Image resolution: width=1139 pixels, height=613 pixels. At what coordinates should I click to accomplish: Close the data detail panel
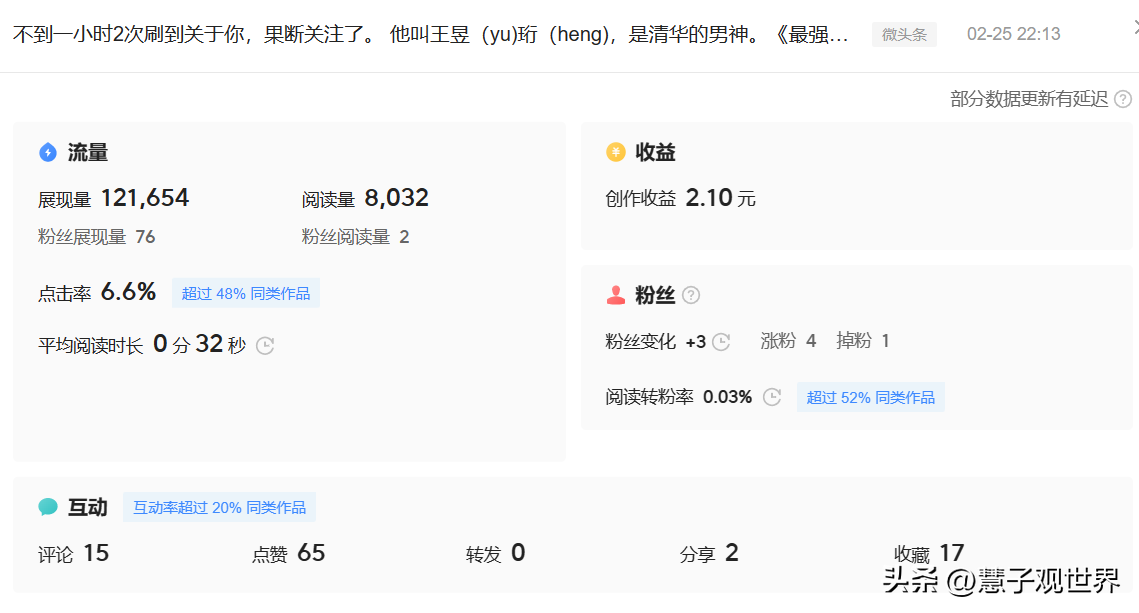[1135, 28]
